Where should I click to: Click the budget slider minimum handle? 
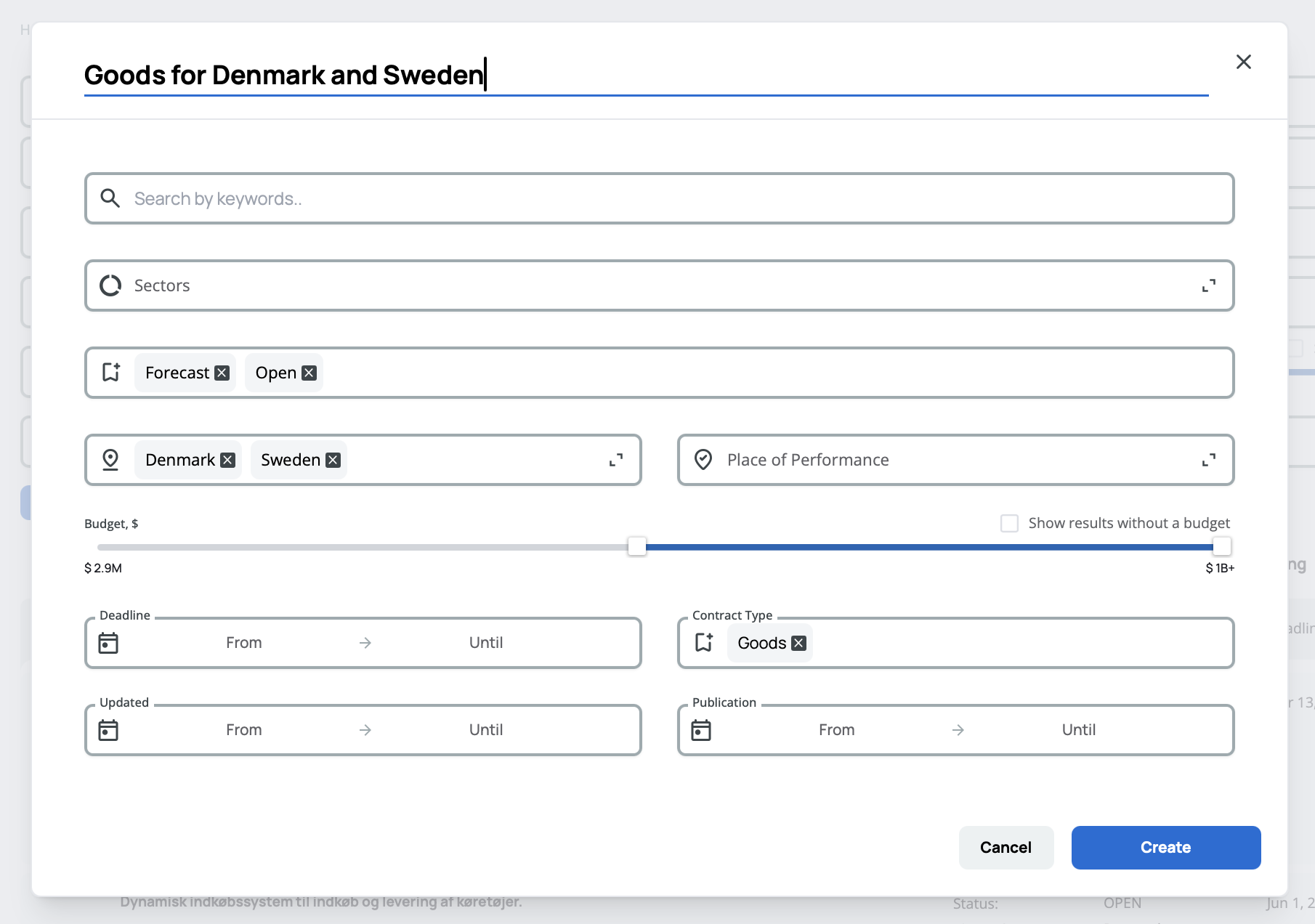pyautogui.click(x=637, y=546)
